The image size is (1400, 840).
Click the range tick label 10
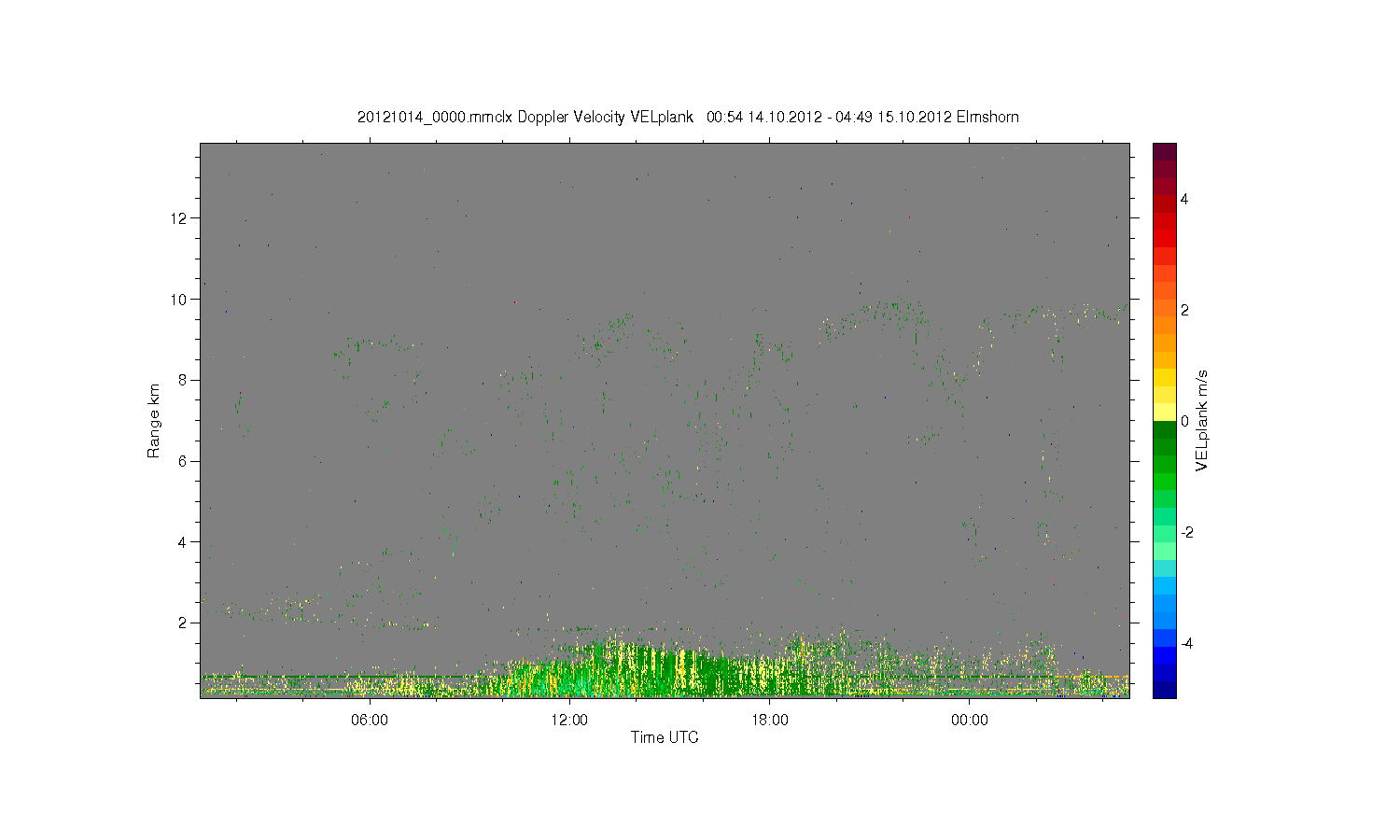click(178, 300)
